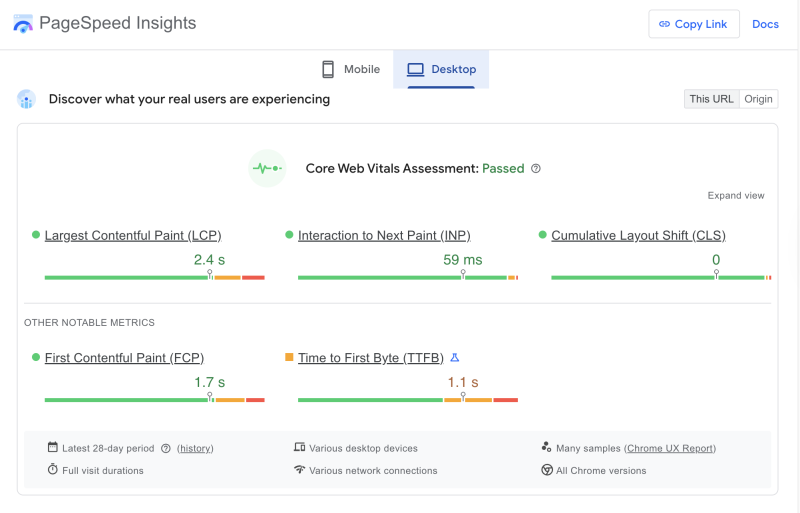This screenshot has width=800, height=513.
Task: Switch to the Mobile tab
Action: pos(350,70)
